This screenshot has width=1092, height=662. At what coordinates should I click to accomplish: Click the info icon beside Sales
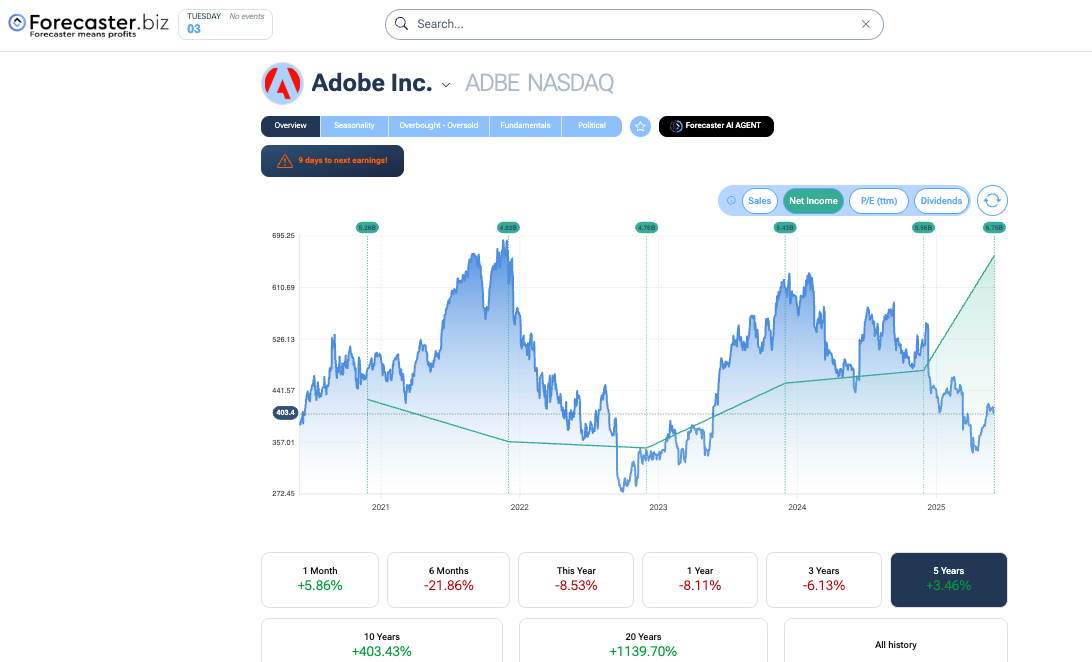point(731,201)
